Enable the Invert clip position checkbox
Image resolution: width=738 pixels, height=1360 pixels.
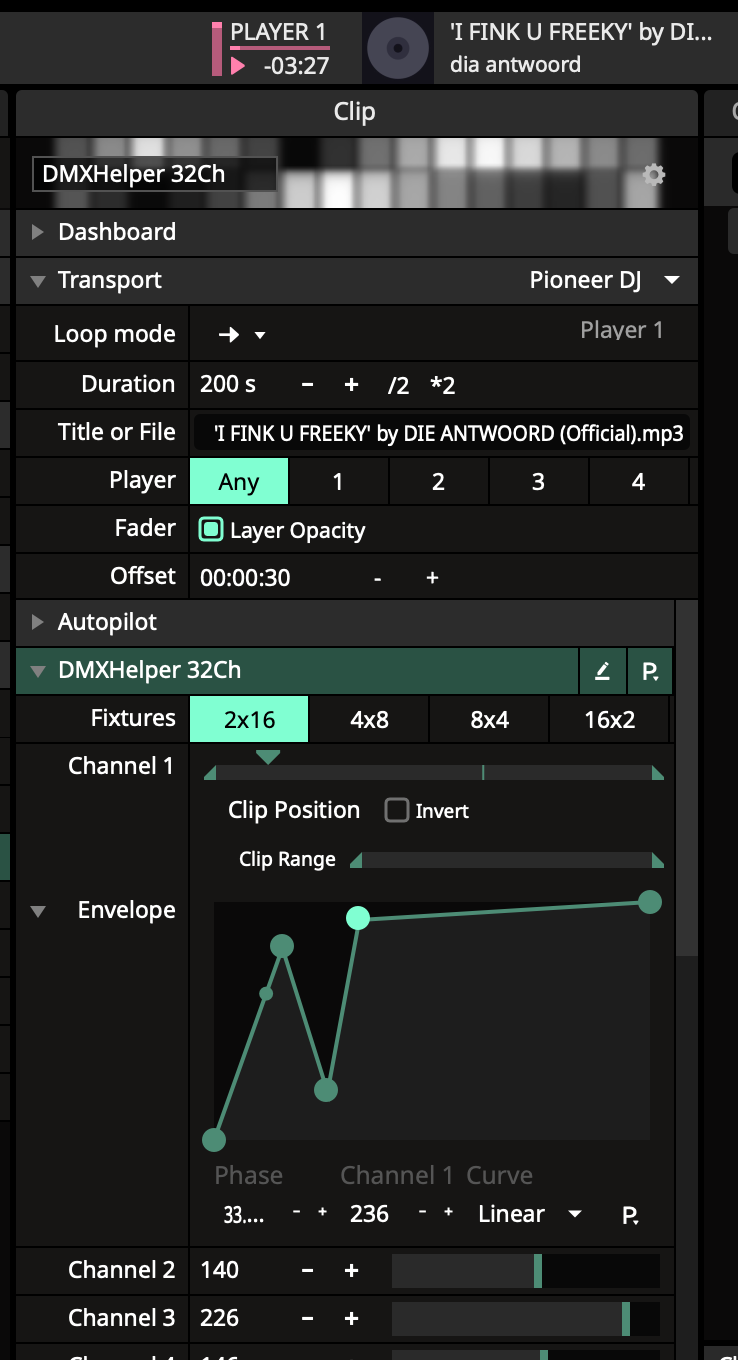coord(397,810)
